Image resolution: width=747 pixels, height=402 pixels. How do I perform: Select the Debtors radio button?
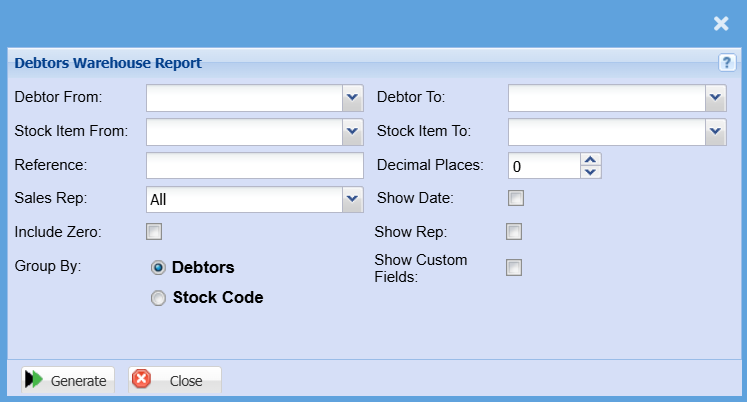tap(158, 268)
